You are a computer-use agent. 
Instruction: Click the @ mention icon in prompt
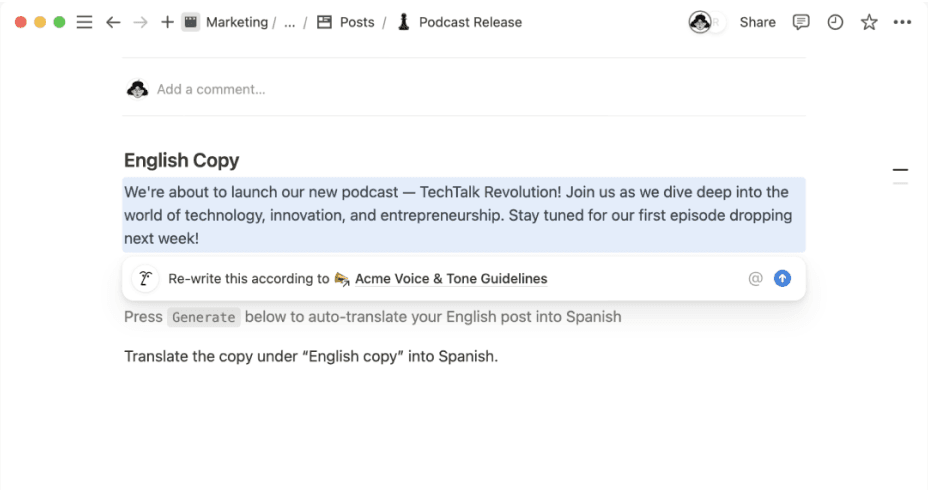[755, 279]
